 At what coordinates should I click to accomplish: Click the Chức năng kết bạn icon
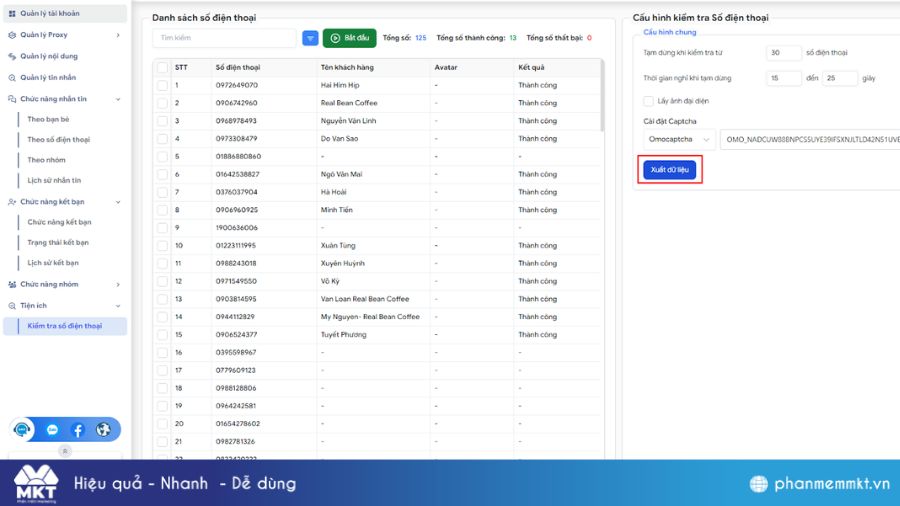point(12,202)
